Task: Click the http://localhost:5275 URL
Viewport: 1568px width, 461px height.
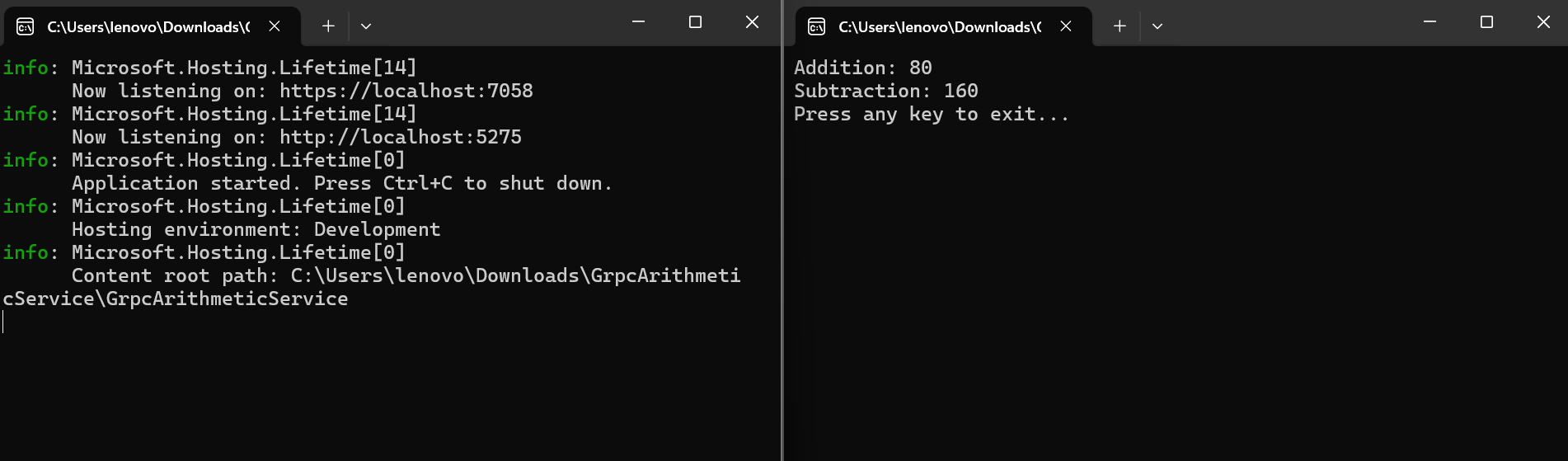Action: tap(400, 137)
